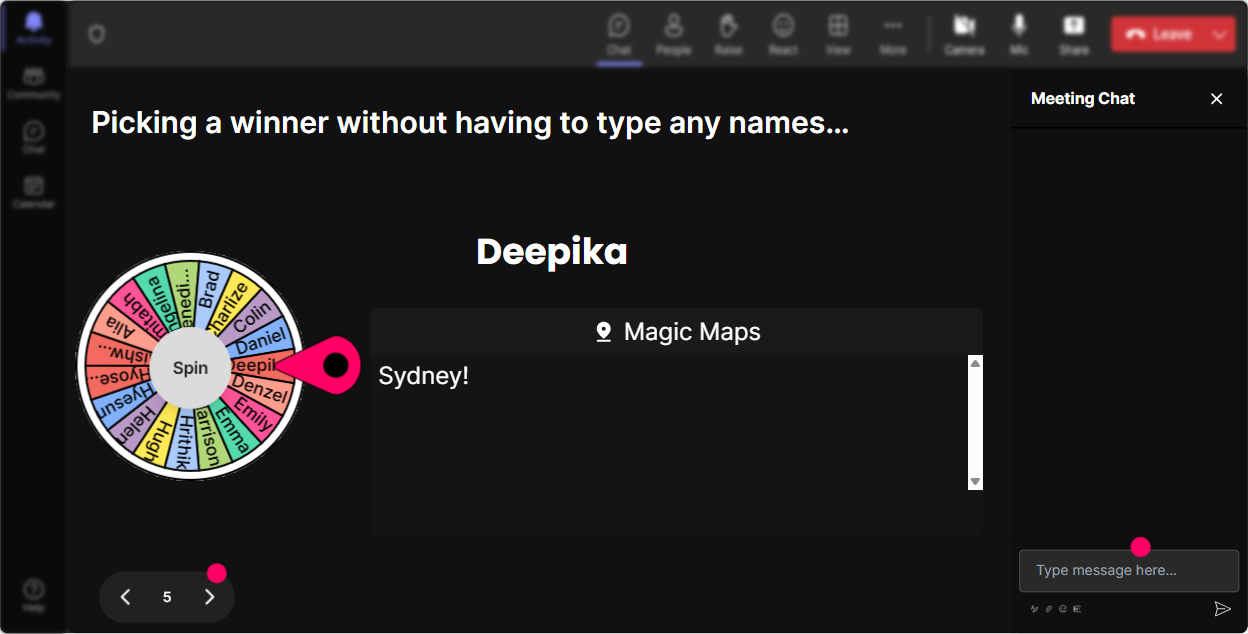Raise your hand in the meeting
The width and height of the screenshot is (1248, 634).
(x=728, y=34)
